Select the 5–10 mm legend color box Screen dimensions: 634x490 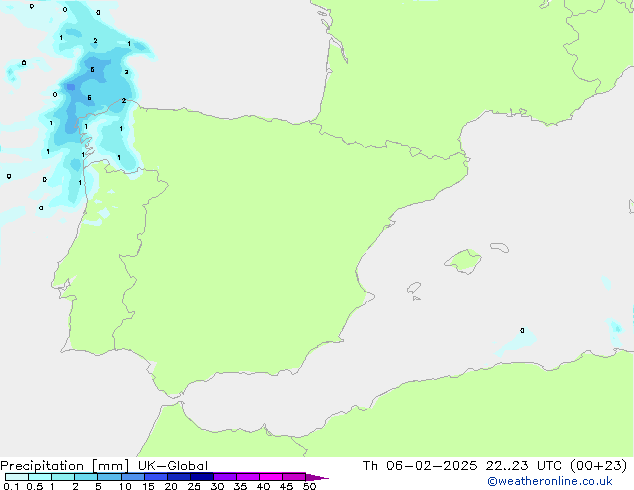(109, 477)
